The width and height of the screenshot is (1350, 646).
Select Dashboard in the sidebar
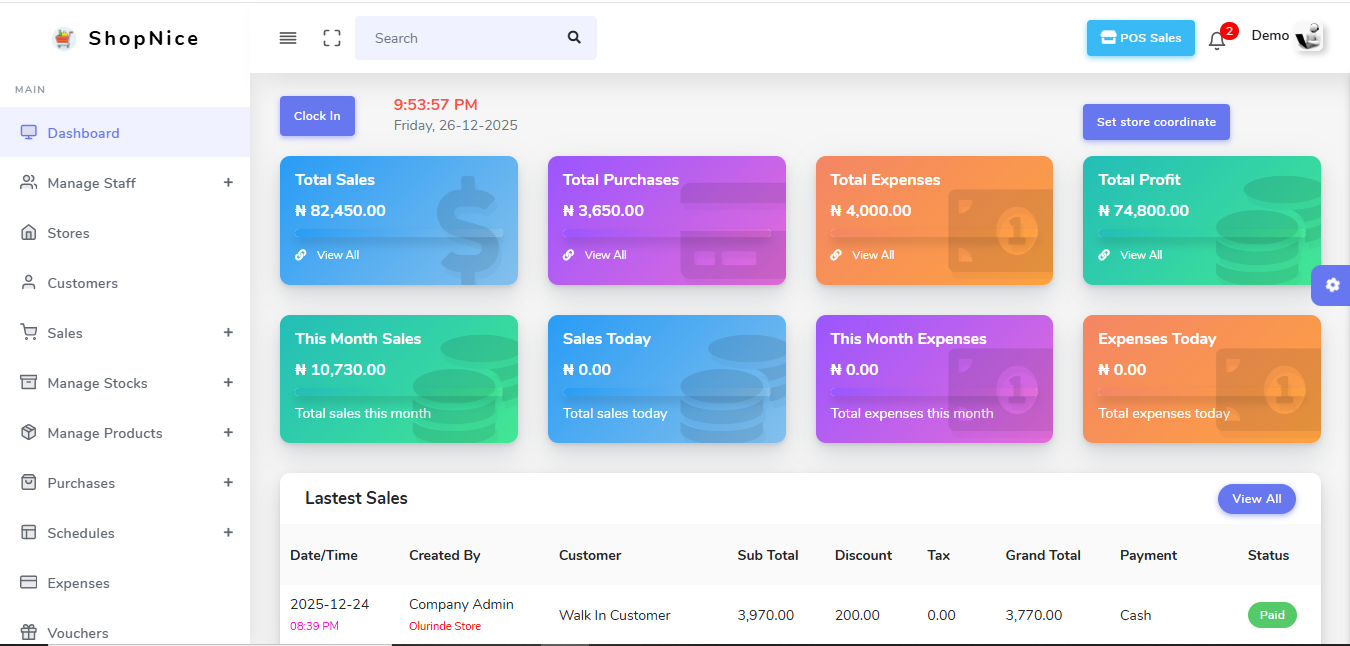click(83, 133)
